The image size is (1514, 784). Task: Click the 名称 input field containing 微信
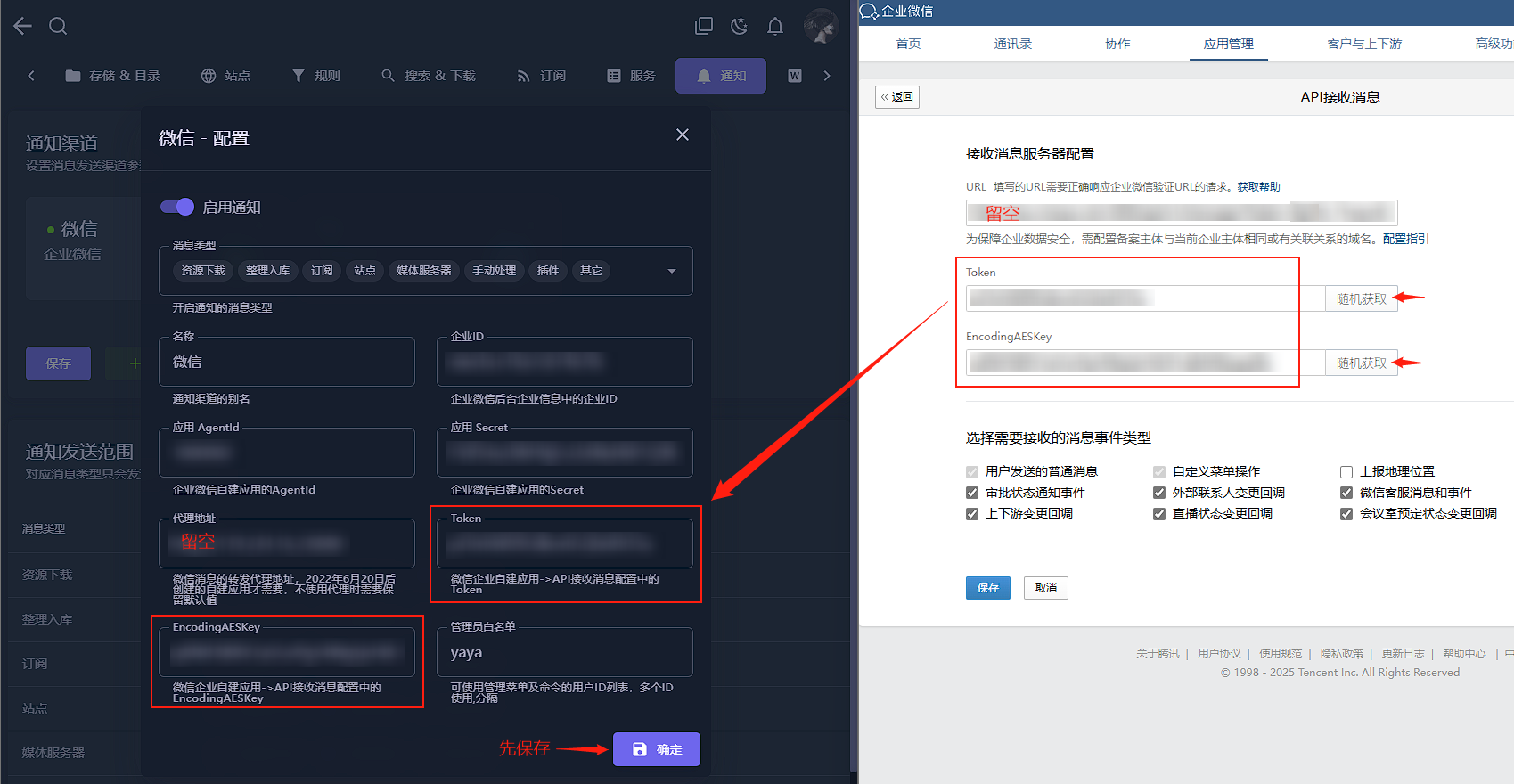[287, 362]
